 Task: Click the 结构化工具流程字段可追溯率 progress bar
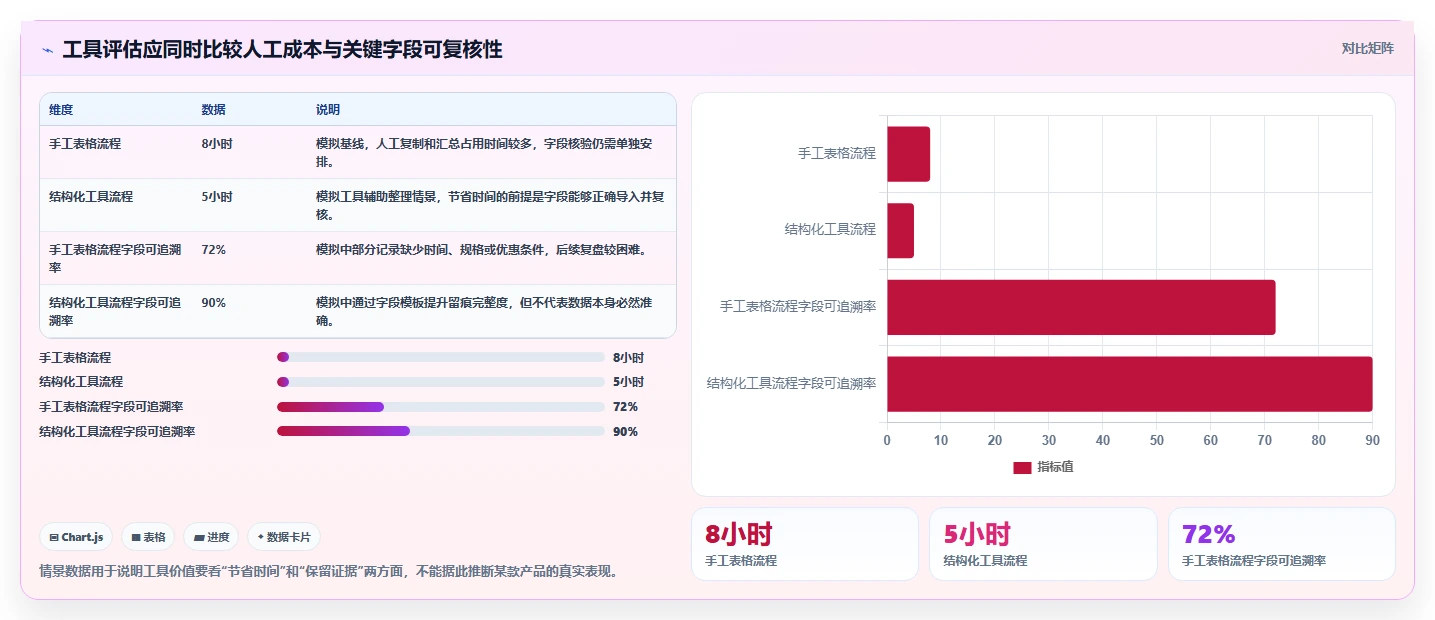(x=441, y=432)
